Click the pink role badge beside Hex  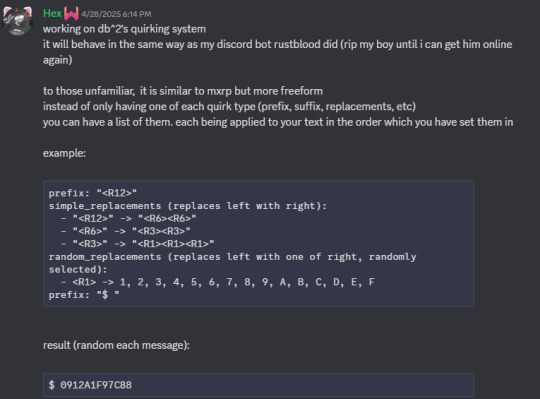tap(71, 14)
